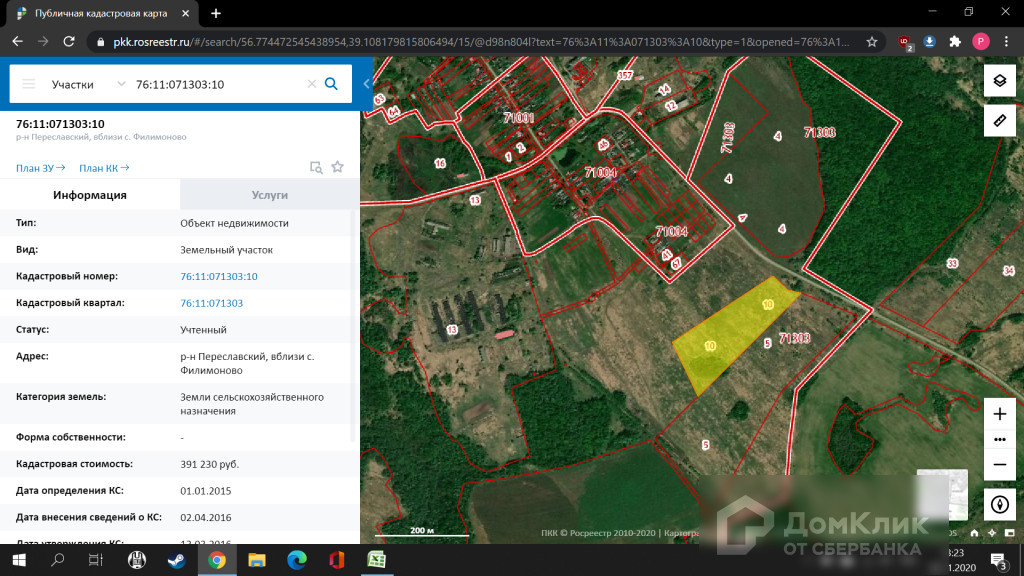Follow cadastral quarter link 76:11:071303
This screenshot has width=1024, height=576.
pos(211,303)
